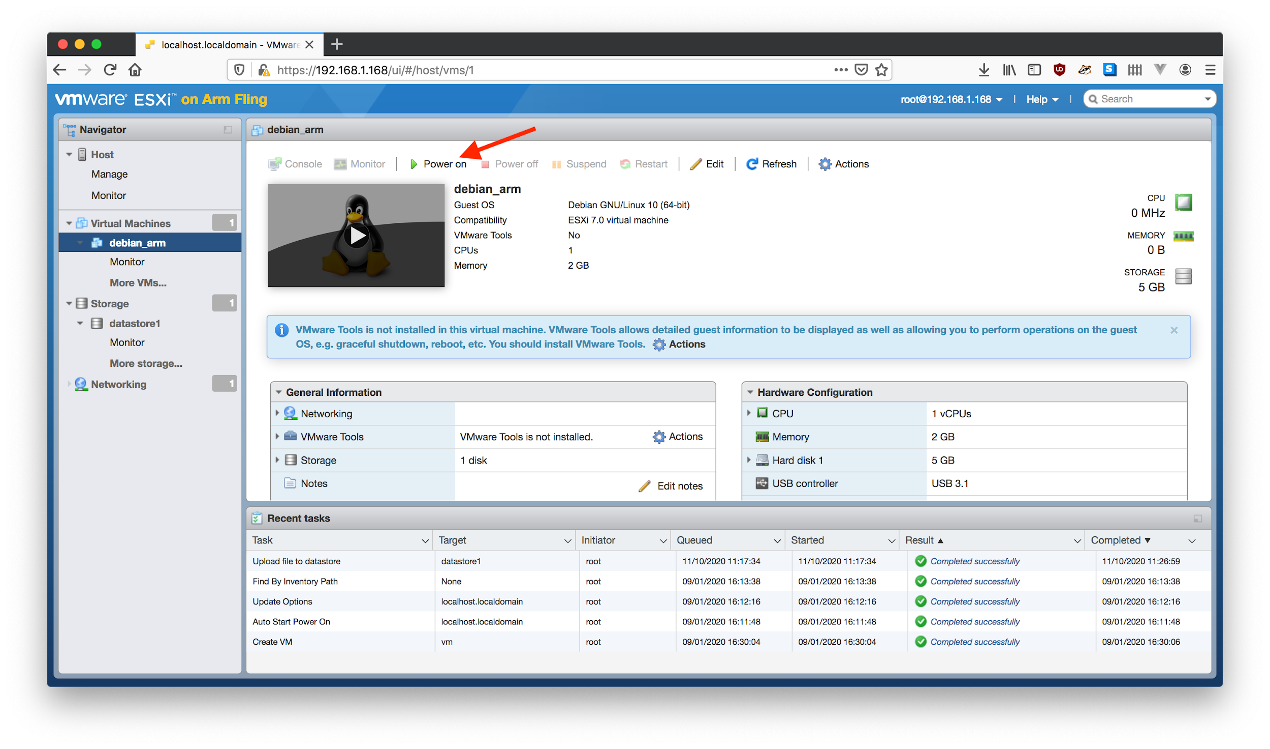Dismiss the VMware Tools warning banner
The width and height of the screenshot is (1270, 749).
coord(1174,330)
